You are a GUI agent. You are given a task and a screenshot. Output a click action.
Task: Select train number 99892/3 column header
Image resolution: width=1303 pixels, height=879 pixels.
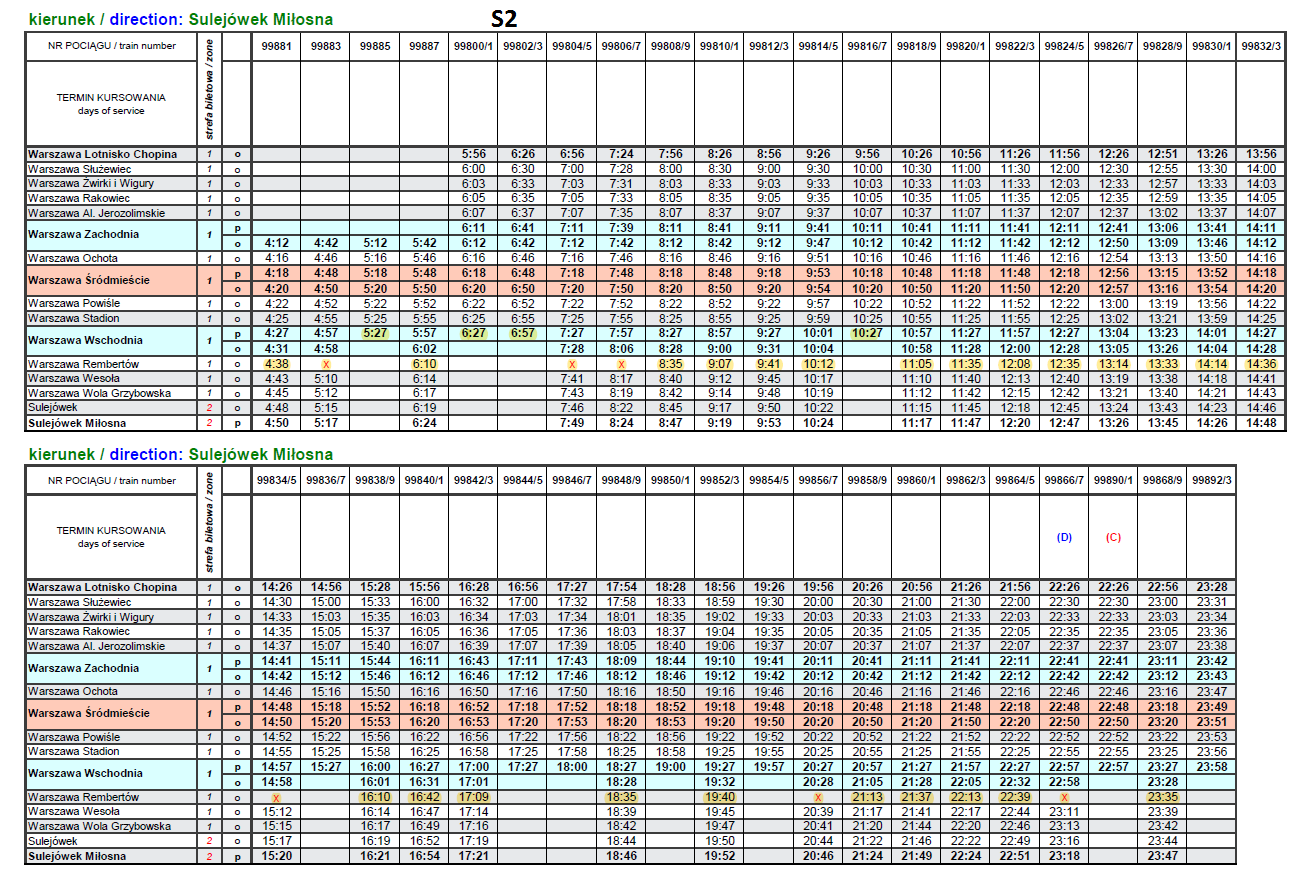point(1211,481)
